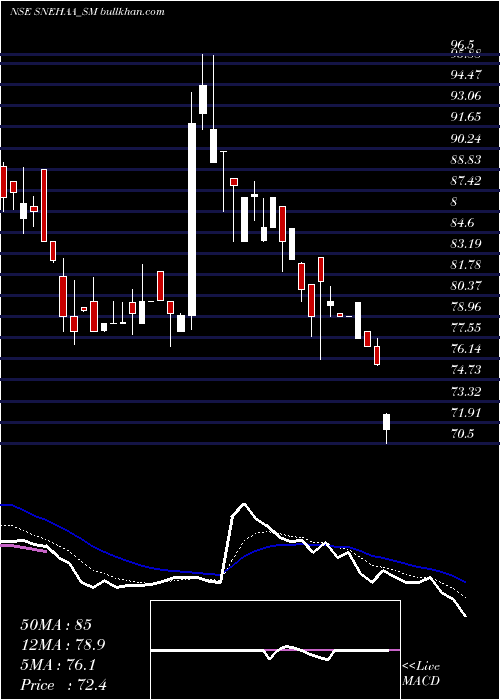Select the 71.91 price axis label
This screenshot has width=500, height=700.
point(466,412)
